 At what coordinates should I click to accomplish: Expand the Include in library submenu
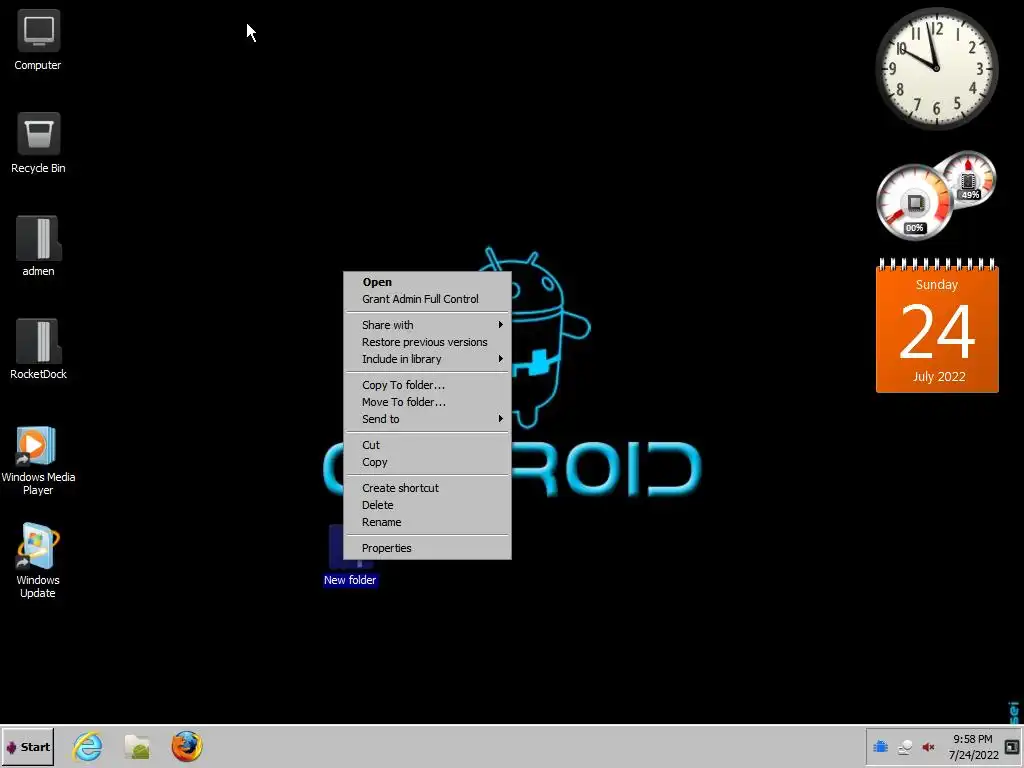427,359
